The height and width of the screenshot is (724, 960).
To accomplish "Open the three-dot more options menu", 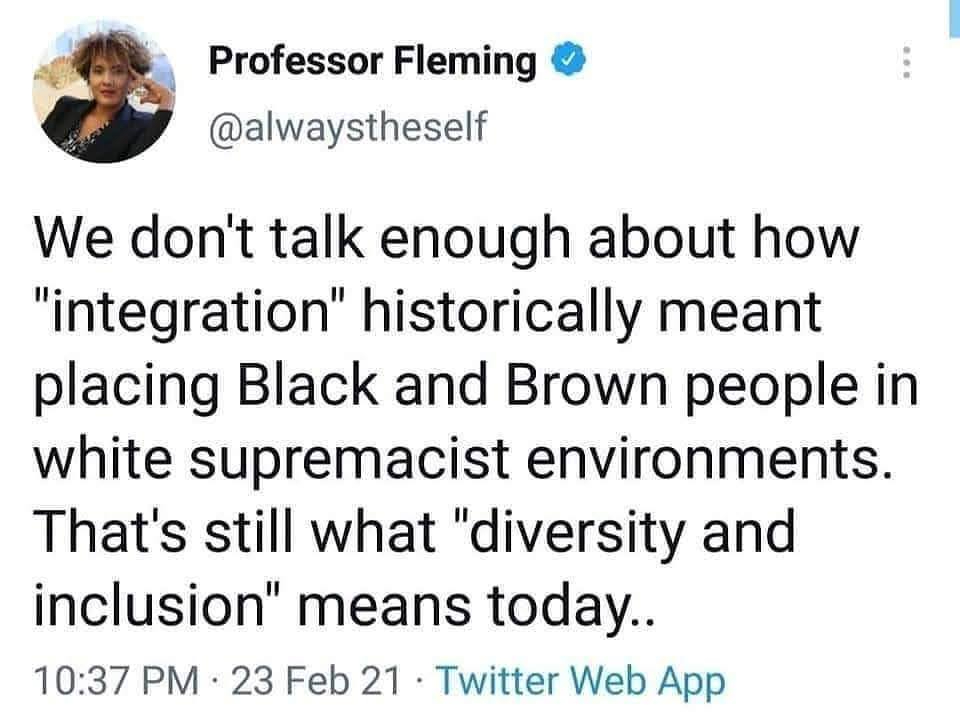I will click(x=907, y=64).
